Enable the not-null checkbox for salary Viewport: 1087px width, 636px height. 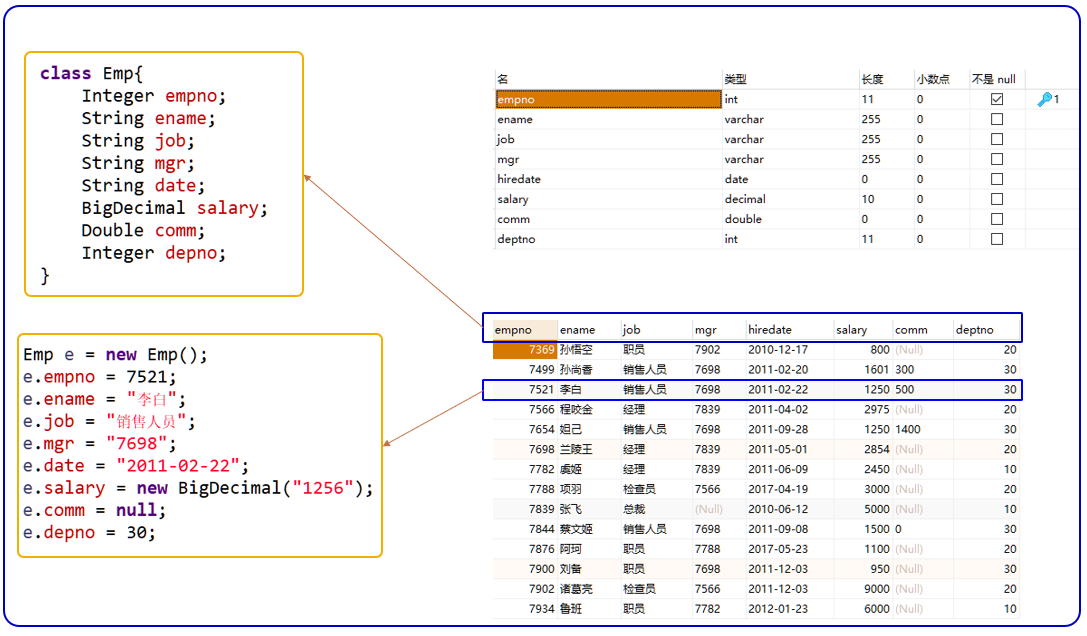click(997, 199)
